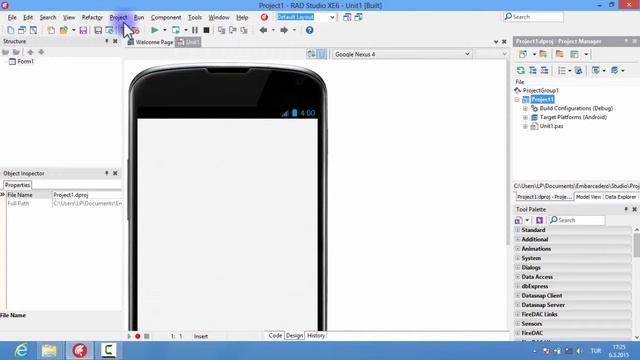
Task: Click the File Name value field Project1.dproj
Action: point(87,195)
